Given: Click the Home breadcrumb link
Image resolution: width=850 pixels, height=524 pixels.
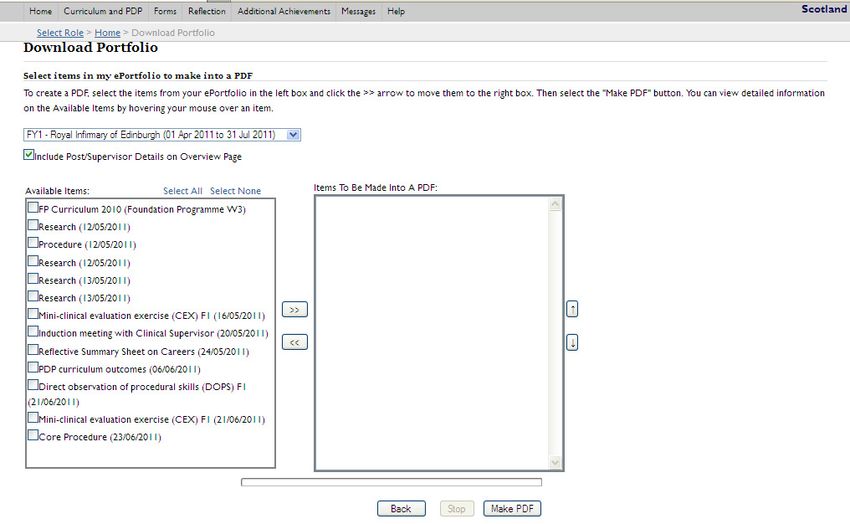Looking at the screenshot, I should [x=107, y=33].
